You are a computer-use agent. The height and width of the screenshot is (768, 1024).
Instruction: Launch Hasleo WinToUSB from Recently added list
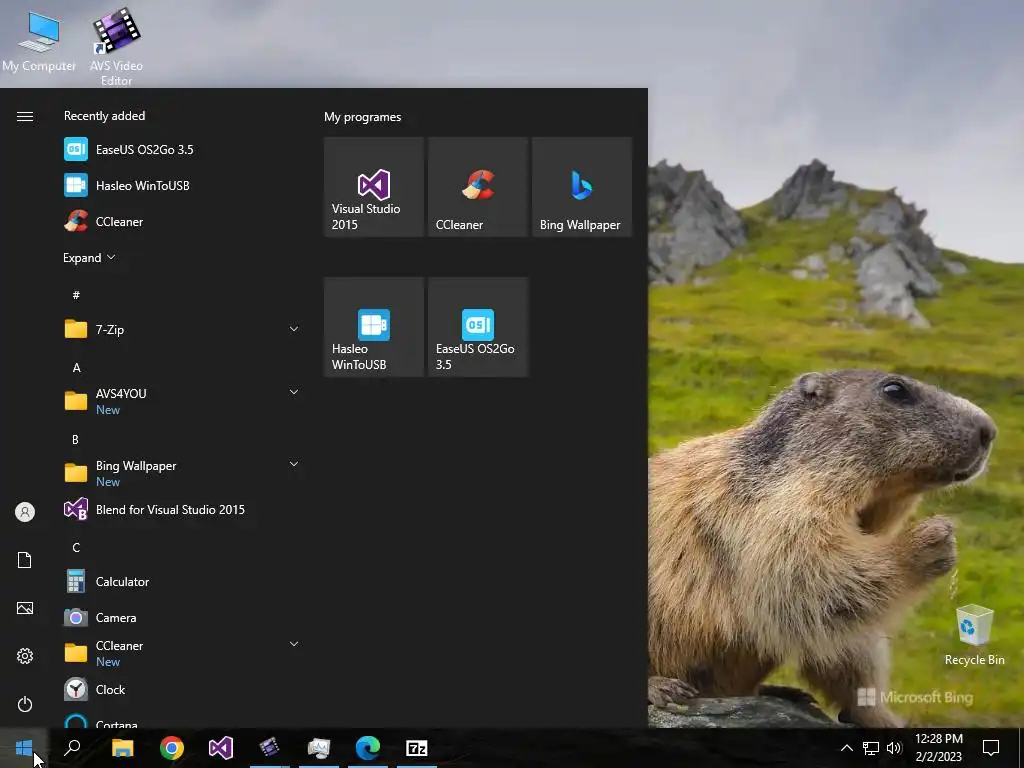[x=180, y=185]
